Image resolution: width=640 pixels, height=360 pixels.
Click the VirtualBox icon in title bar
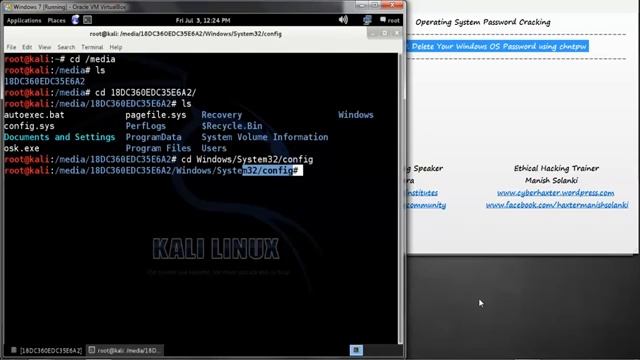pos(8,7)
